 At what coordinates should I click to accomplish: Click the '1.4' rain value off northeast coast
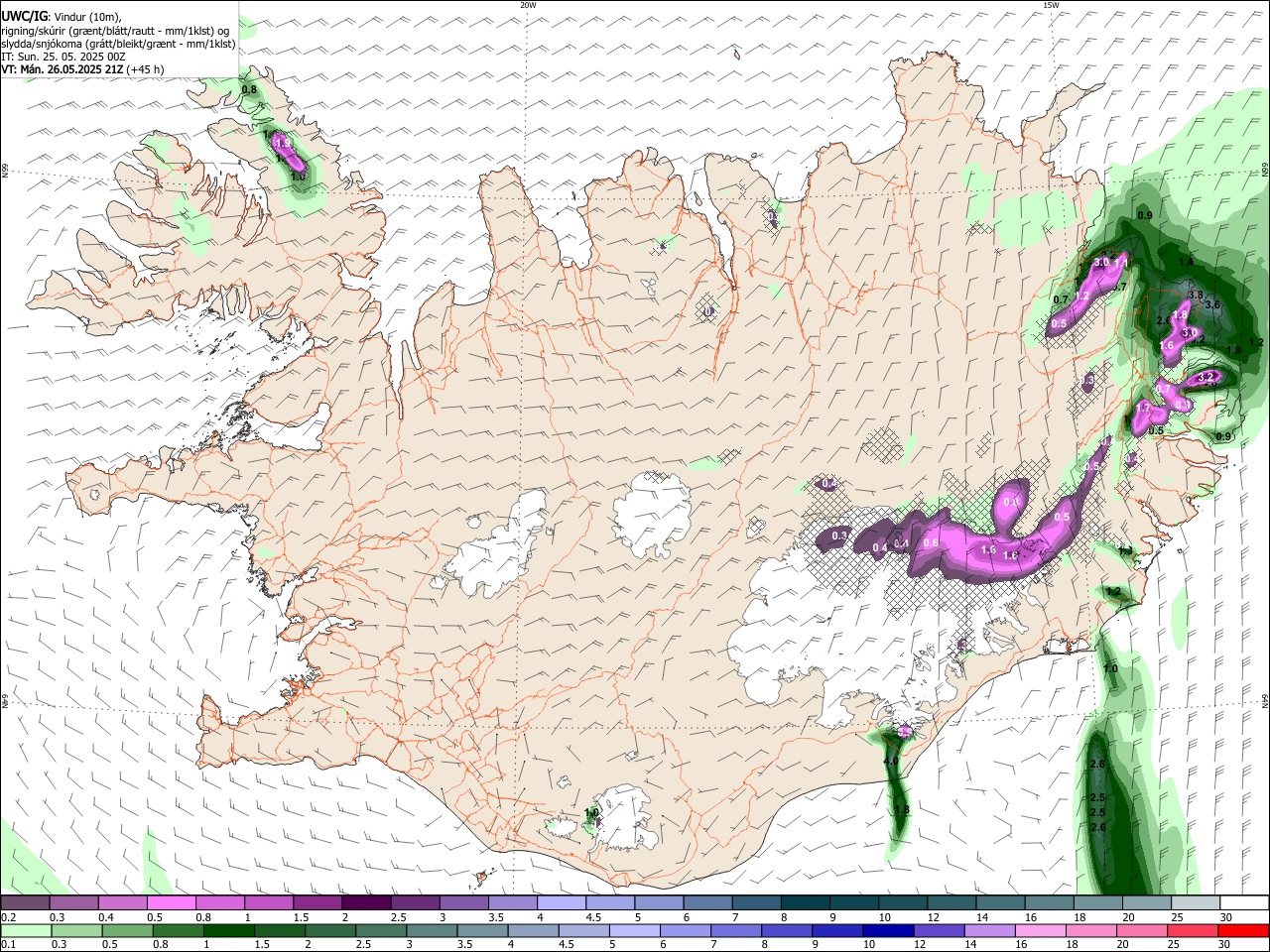pyautogui.click(x=1186, y=262)
